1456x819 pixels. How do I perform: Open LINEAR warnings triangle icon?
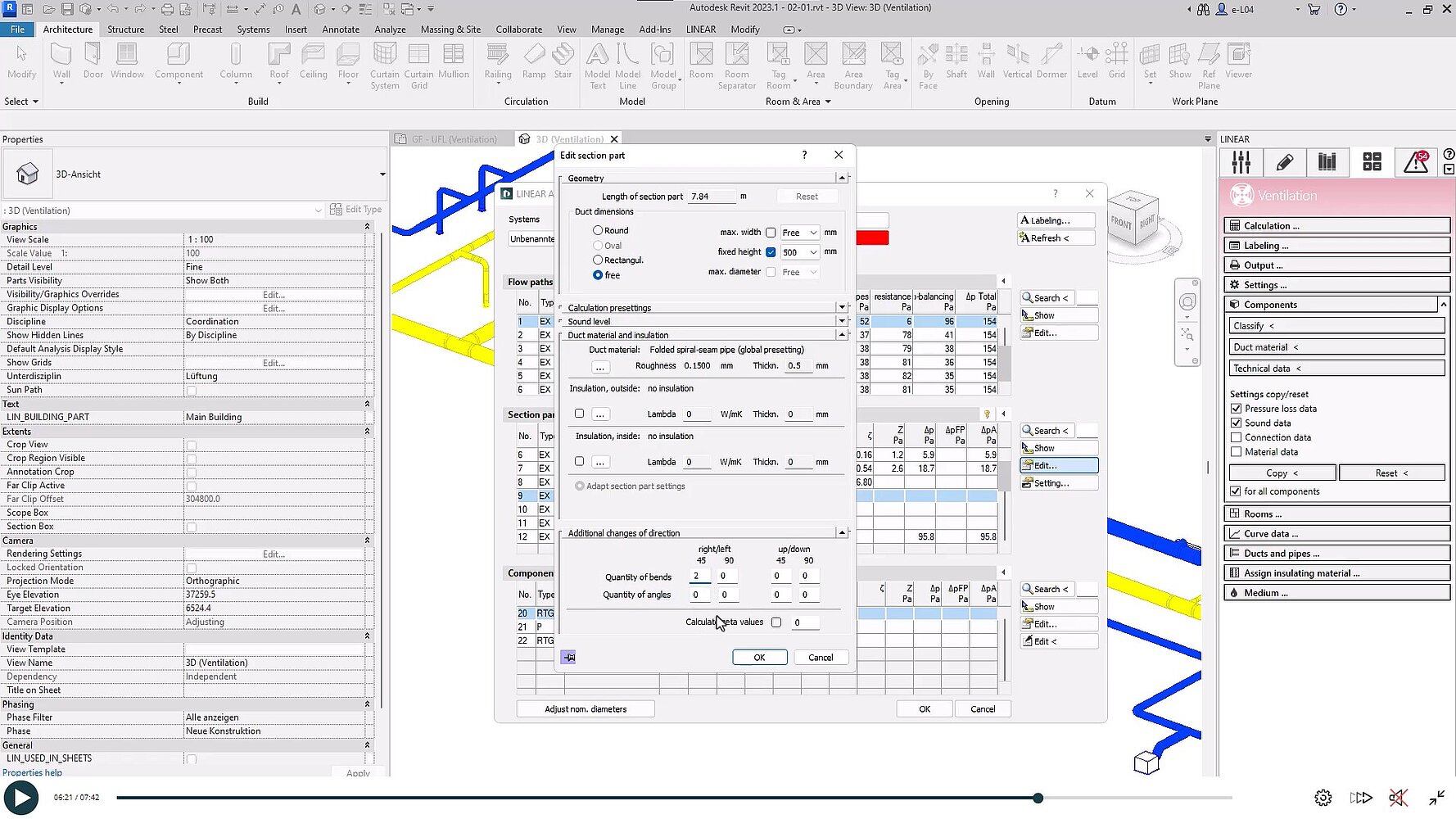pyautogui.click(x=1416, y=162)
